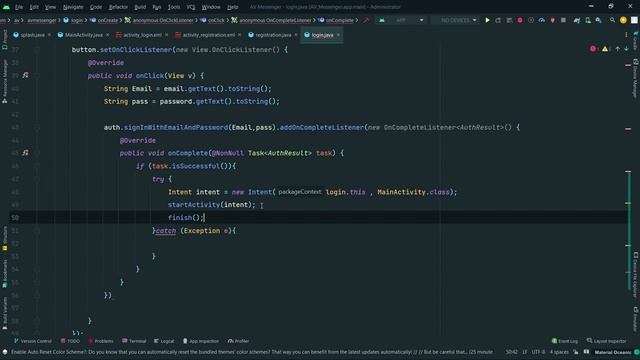Click the pink heart toolbar icon

coord(553,20)
